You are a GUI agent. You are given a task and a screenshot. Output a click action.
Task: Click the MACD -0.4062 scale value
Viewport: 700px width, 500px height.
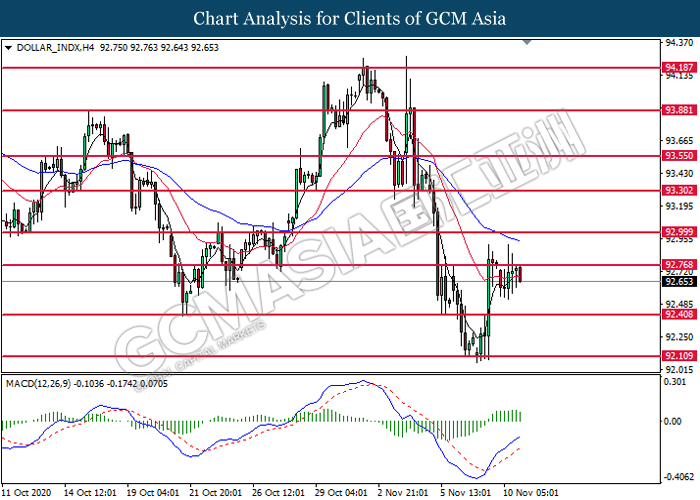(x=679, y=477)
